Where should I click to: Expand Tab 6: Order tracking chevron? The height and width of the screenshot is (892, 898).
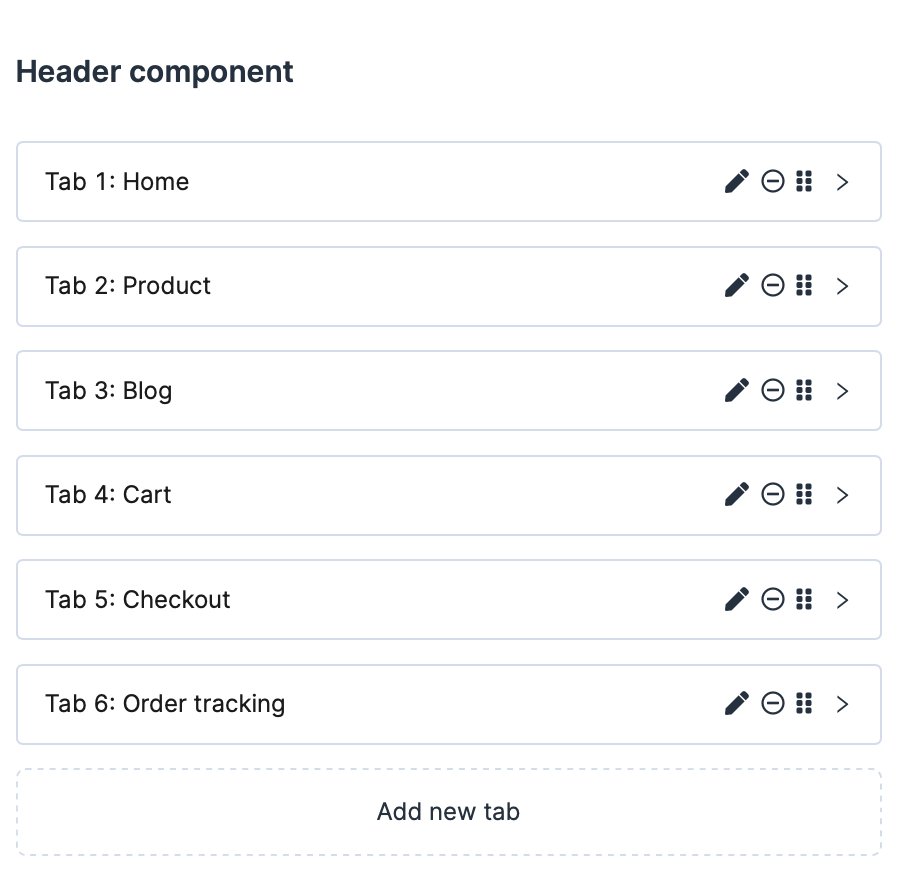[842, 704]
